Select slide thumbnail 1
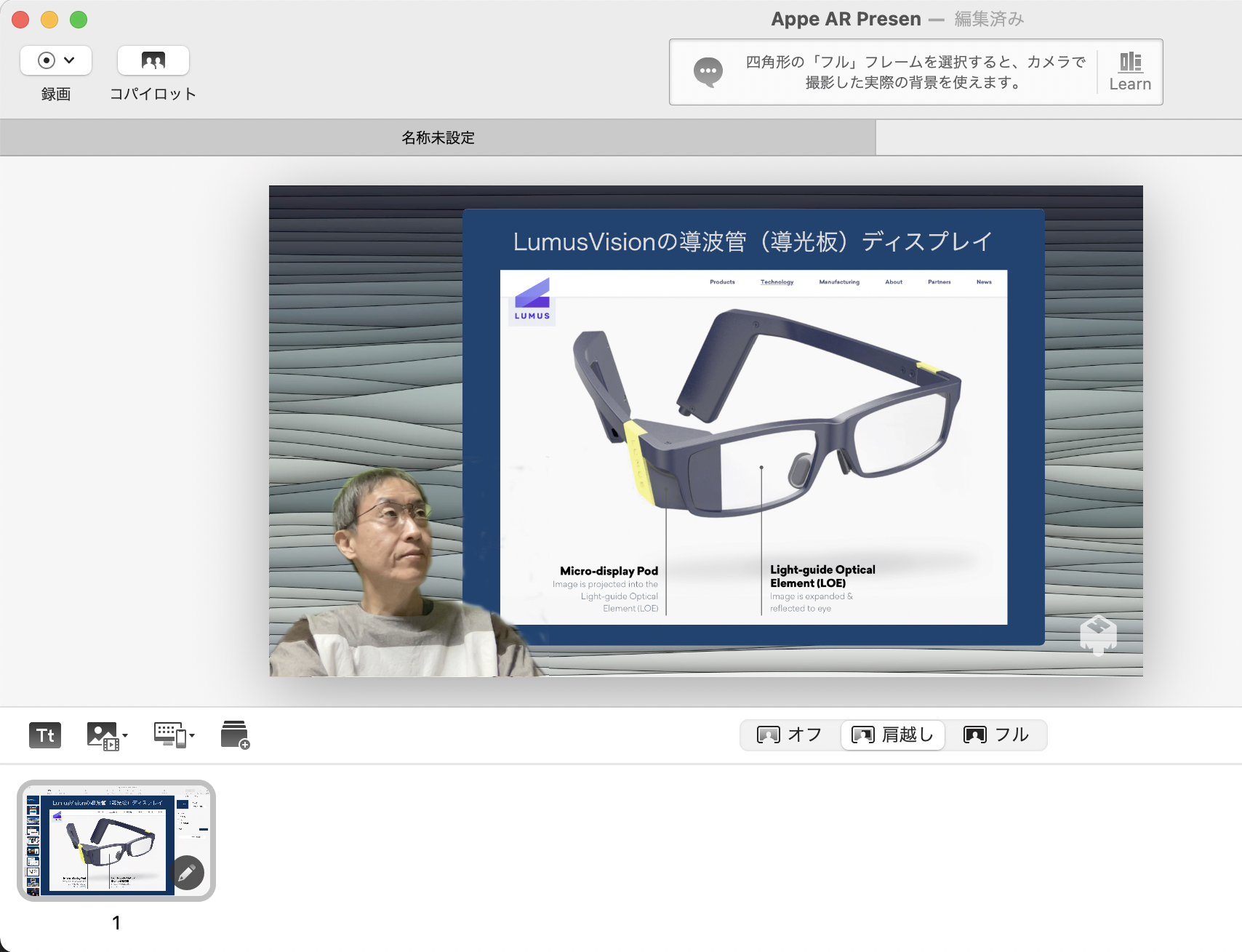Screen dimensions: 1242x952 (116, 841)
